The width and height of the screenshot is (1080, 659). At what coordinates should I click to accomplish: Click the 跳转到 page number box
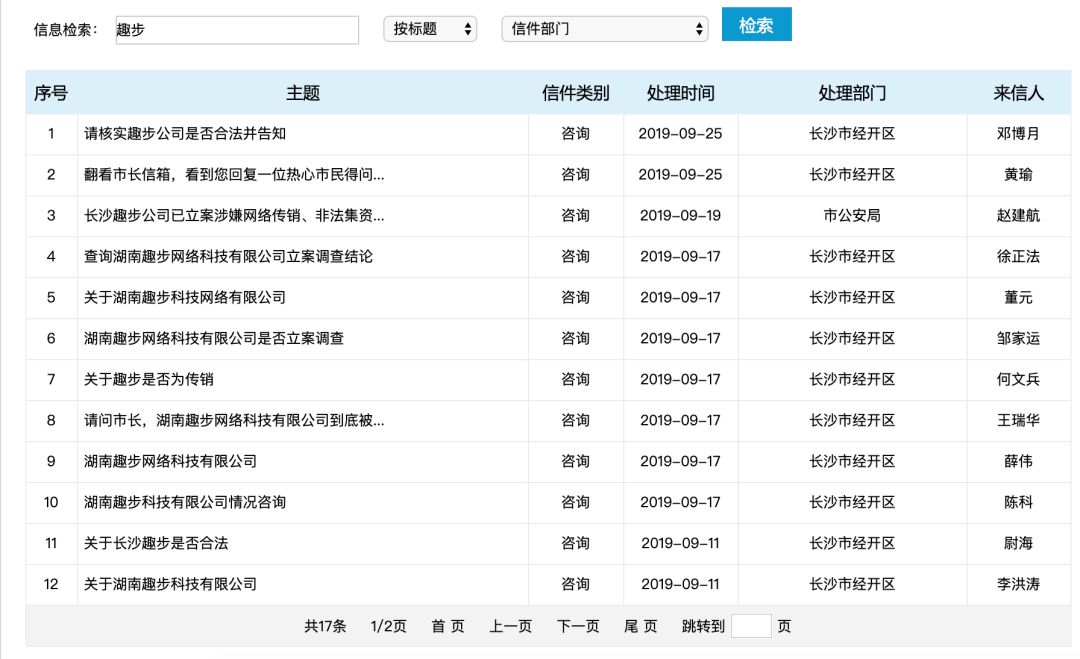[x=751, y=627]
